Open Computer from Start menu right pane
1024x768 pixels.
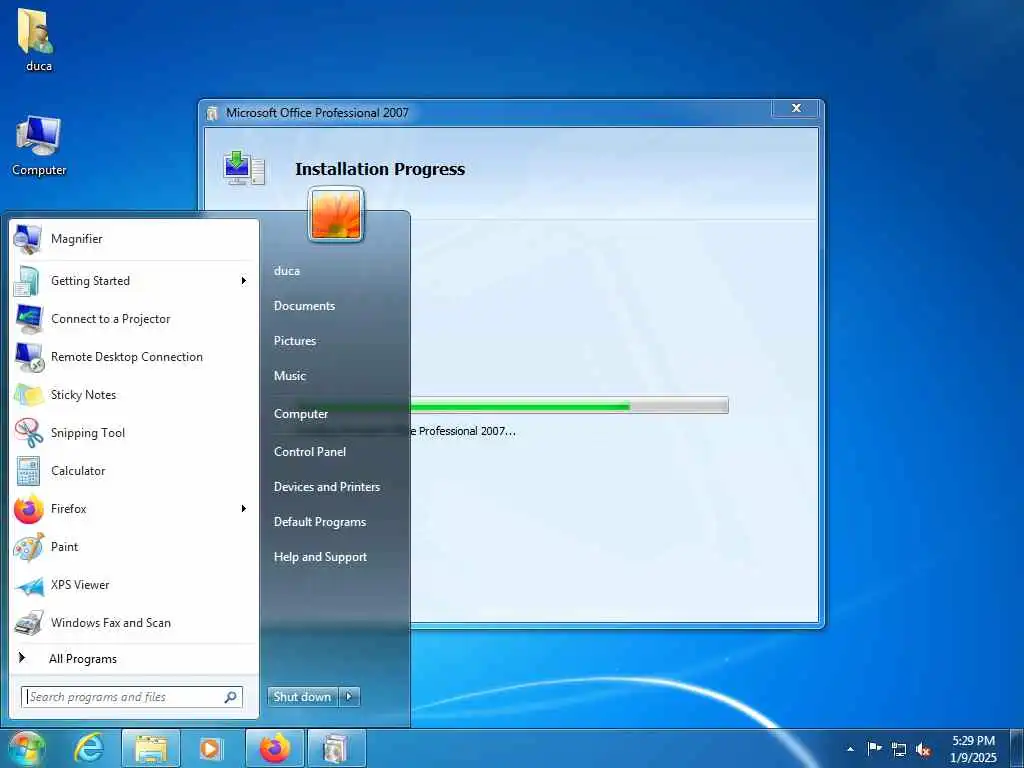(x=300, y=414)
